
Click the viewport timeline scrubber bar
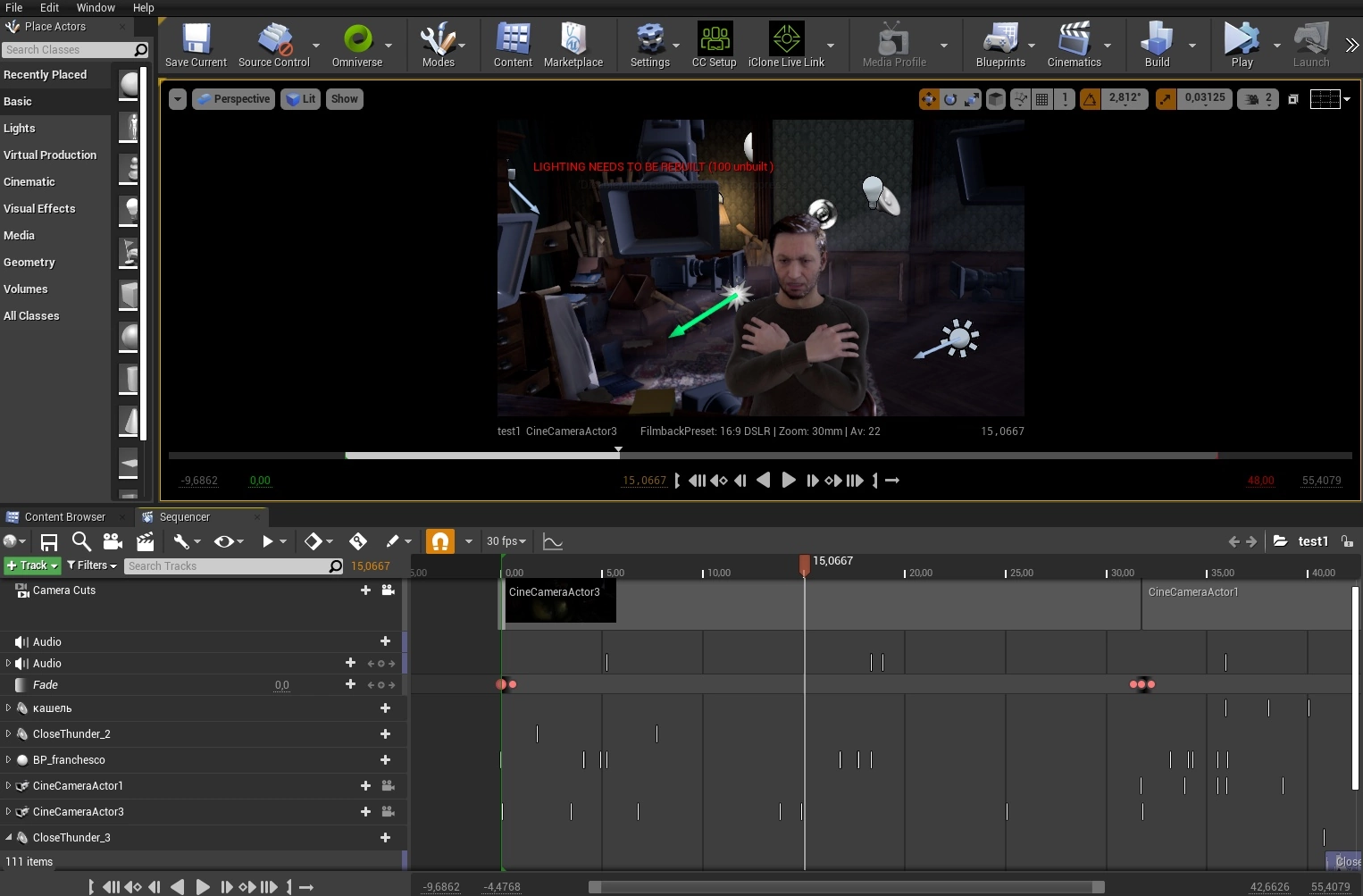pos(760,456)
